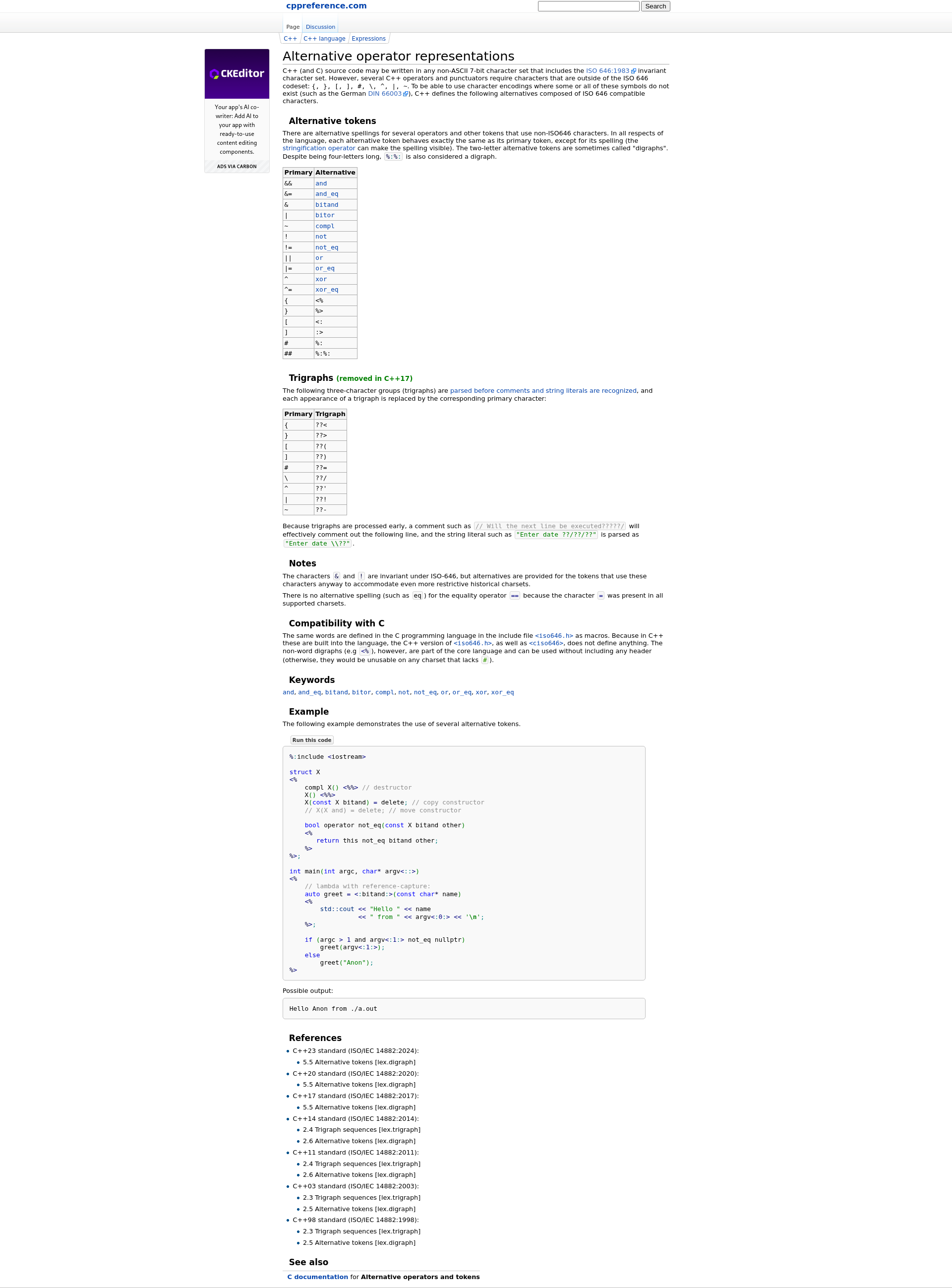952x1288 pixels.
Task: Click external link icon after DIN 66003
Action: pos(405,94)
